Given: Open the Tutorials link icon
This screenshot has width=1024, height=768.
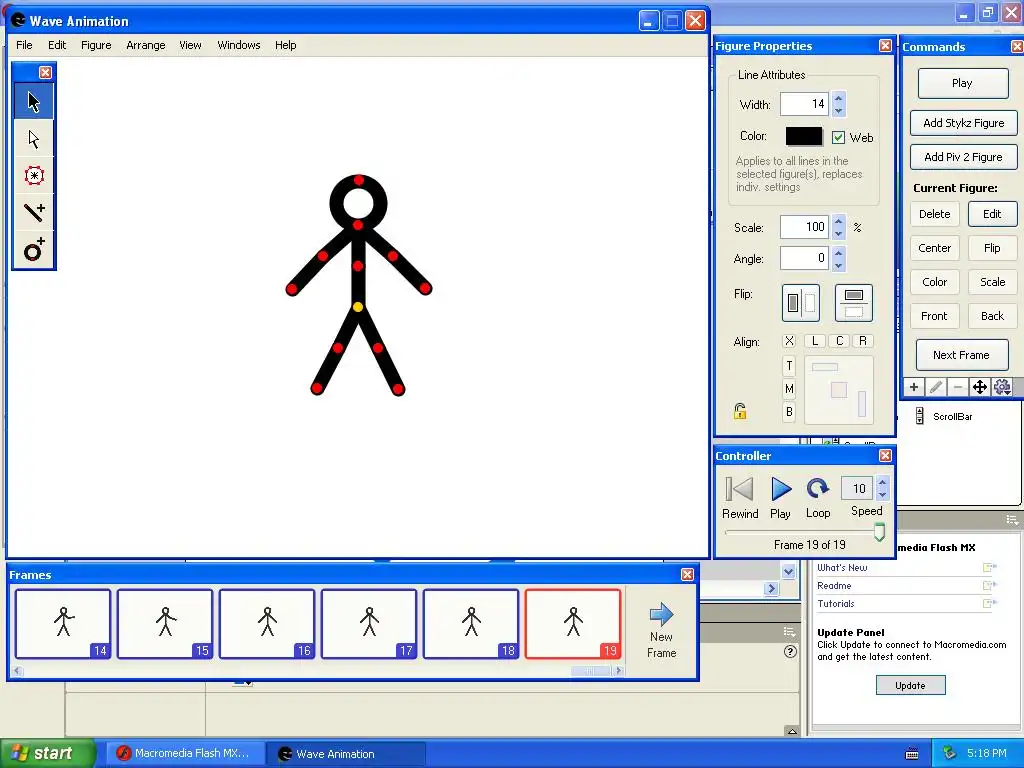Looking at the screenshot, I should click(x=989, y=603).
